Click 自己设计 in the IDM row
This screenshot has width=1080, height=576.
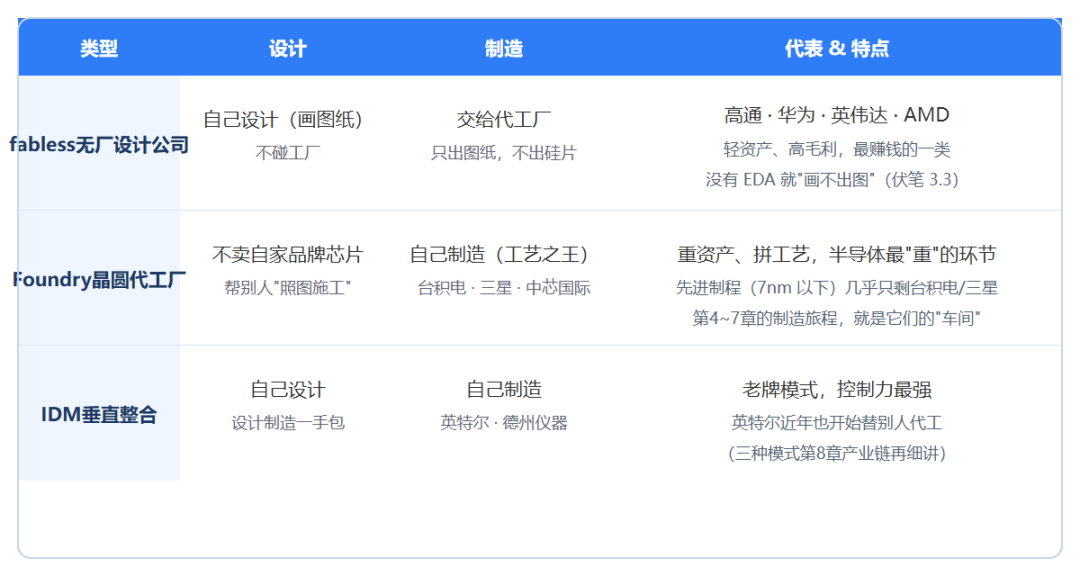coord(287,389)
